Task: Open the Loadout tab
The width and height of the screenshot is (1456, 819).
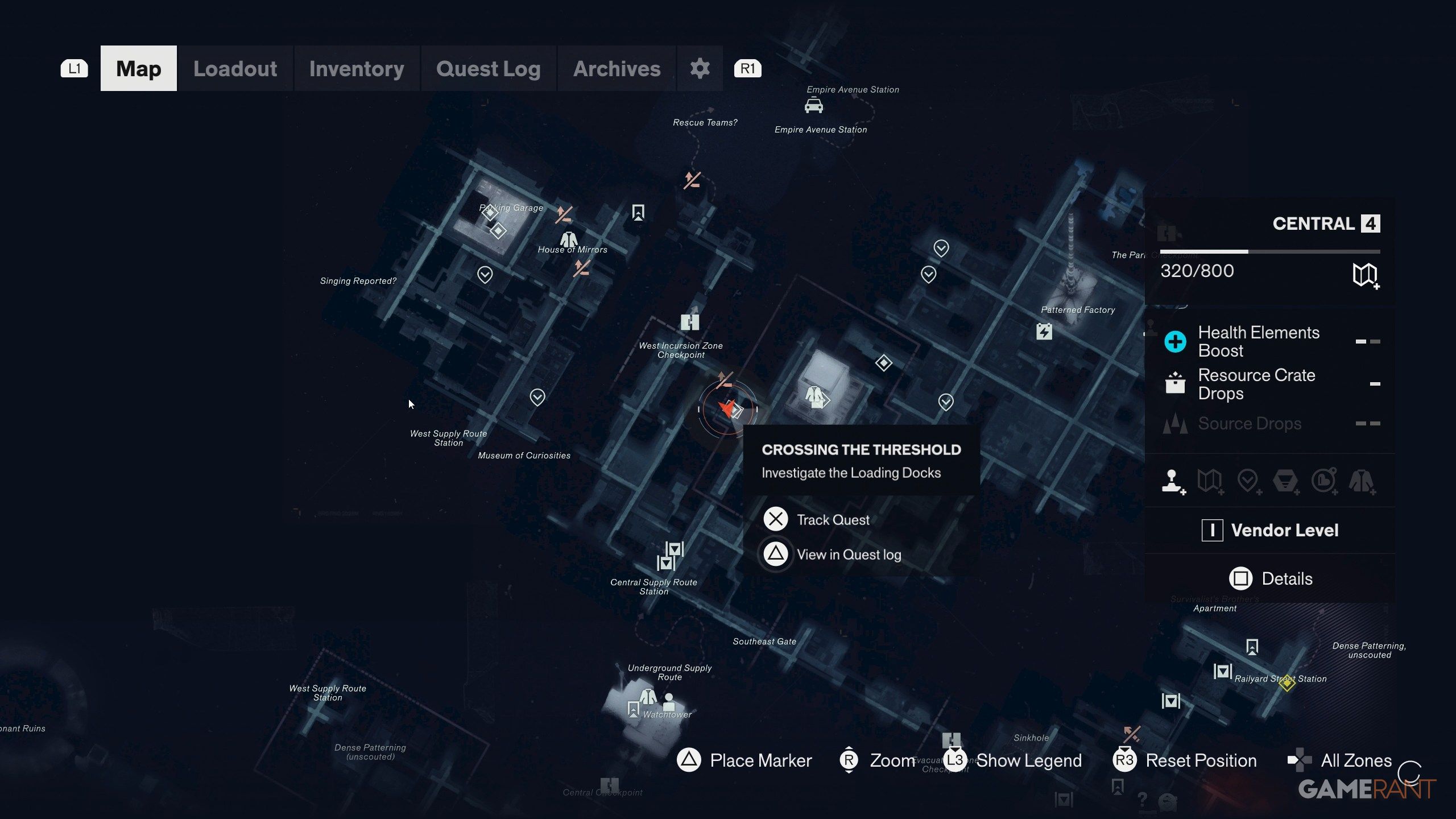Action: coord(235,68)
